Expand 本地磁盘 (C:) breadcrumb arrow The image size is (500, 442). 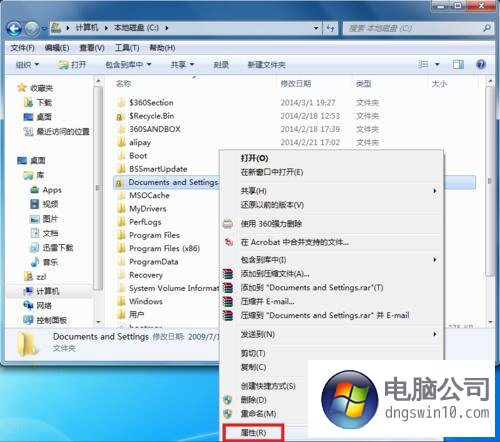[167, 28]
